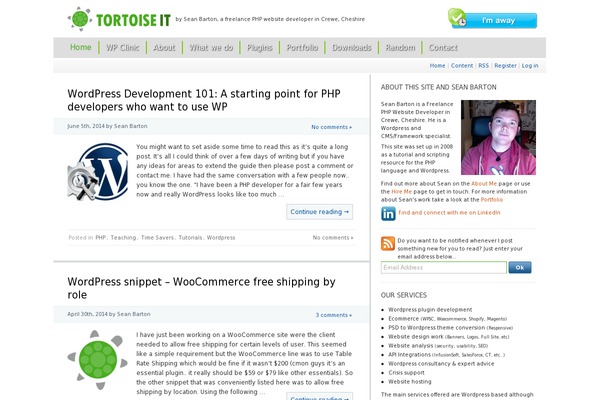The height and width of the screenshot is (400, 600).
Task: Click the Ok subscribe button
Action: pyautogui.click(x=520, y=268)
